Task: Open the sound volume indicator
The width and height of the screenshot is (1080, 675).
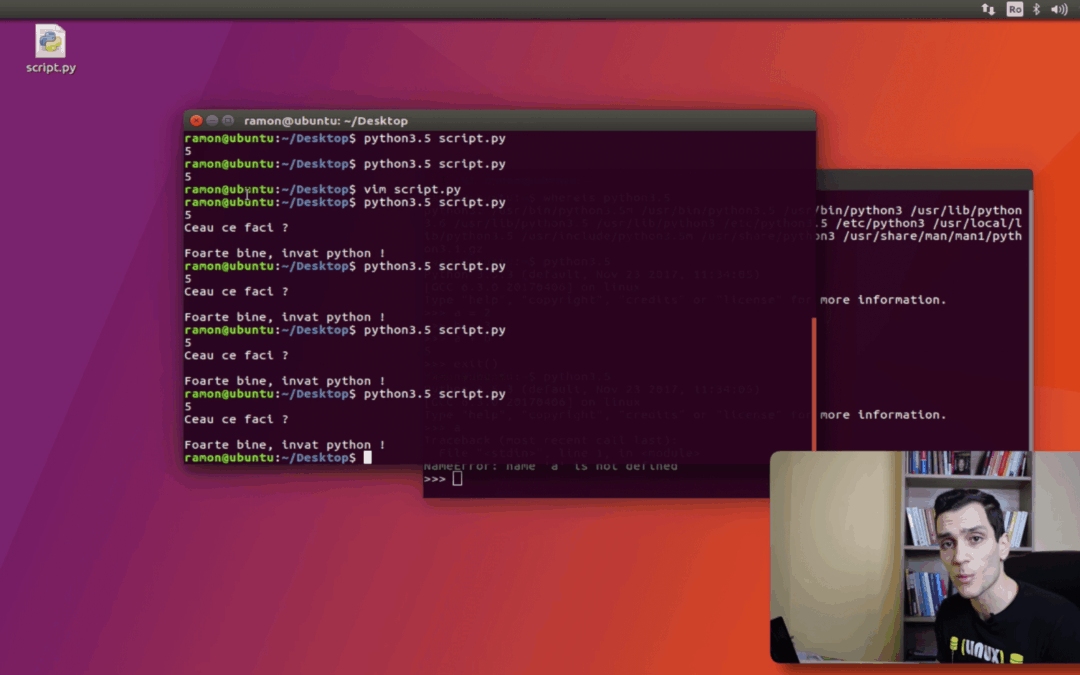Action: tap(1059, 9)
